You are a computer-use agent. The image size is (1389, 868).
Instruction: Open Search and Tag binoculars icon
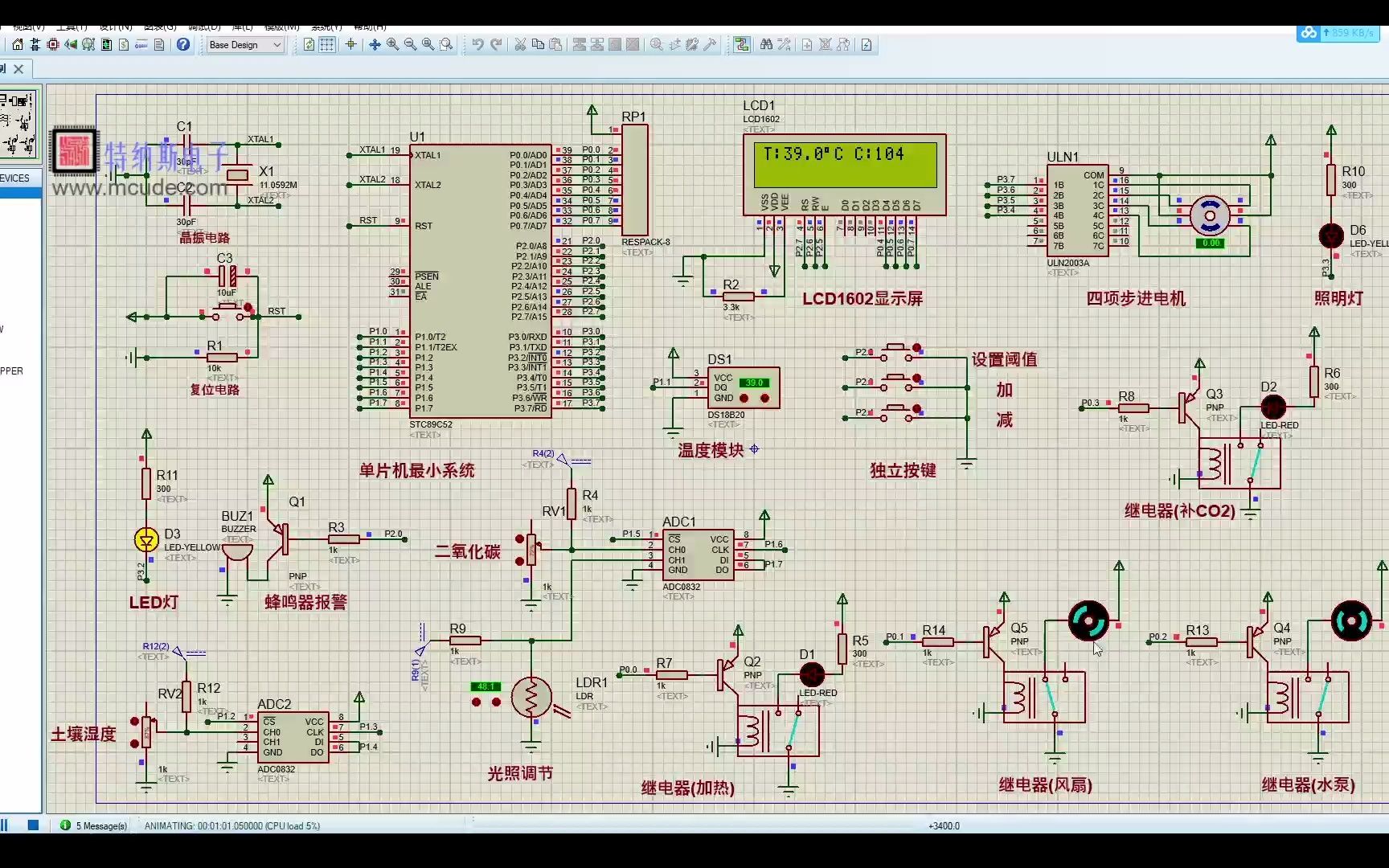766,45
